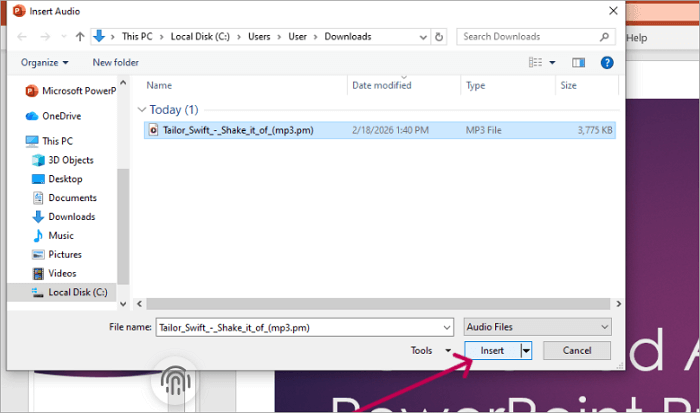Go forward using the forward arrow
The height and width of the screenshot is (413, 700).
[45, 37]
